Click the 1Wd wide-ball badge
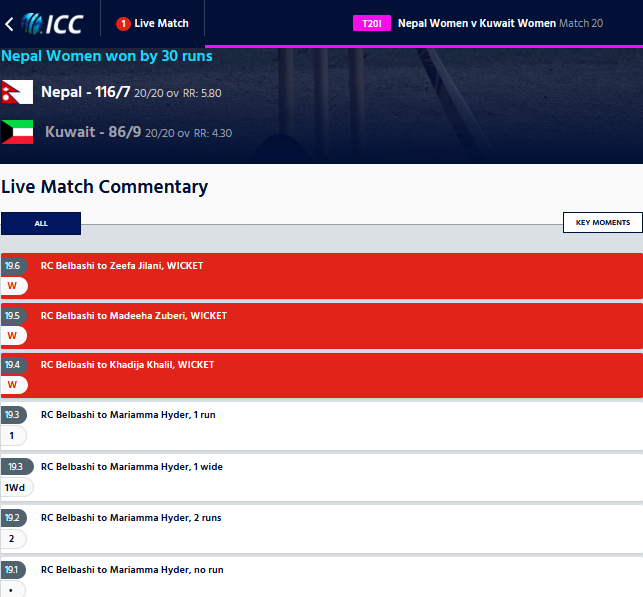Screen dimensions: 643x597 [x=16, y=488]
